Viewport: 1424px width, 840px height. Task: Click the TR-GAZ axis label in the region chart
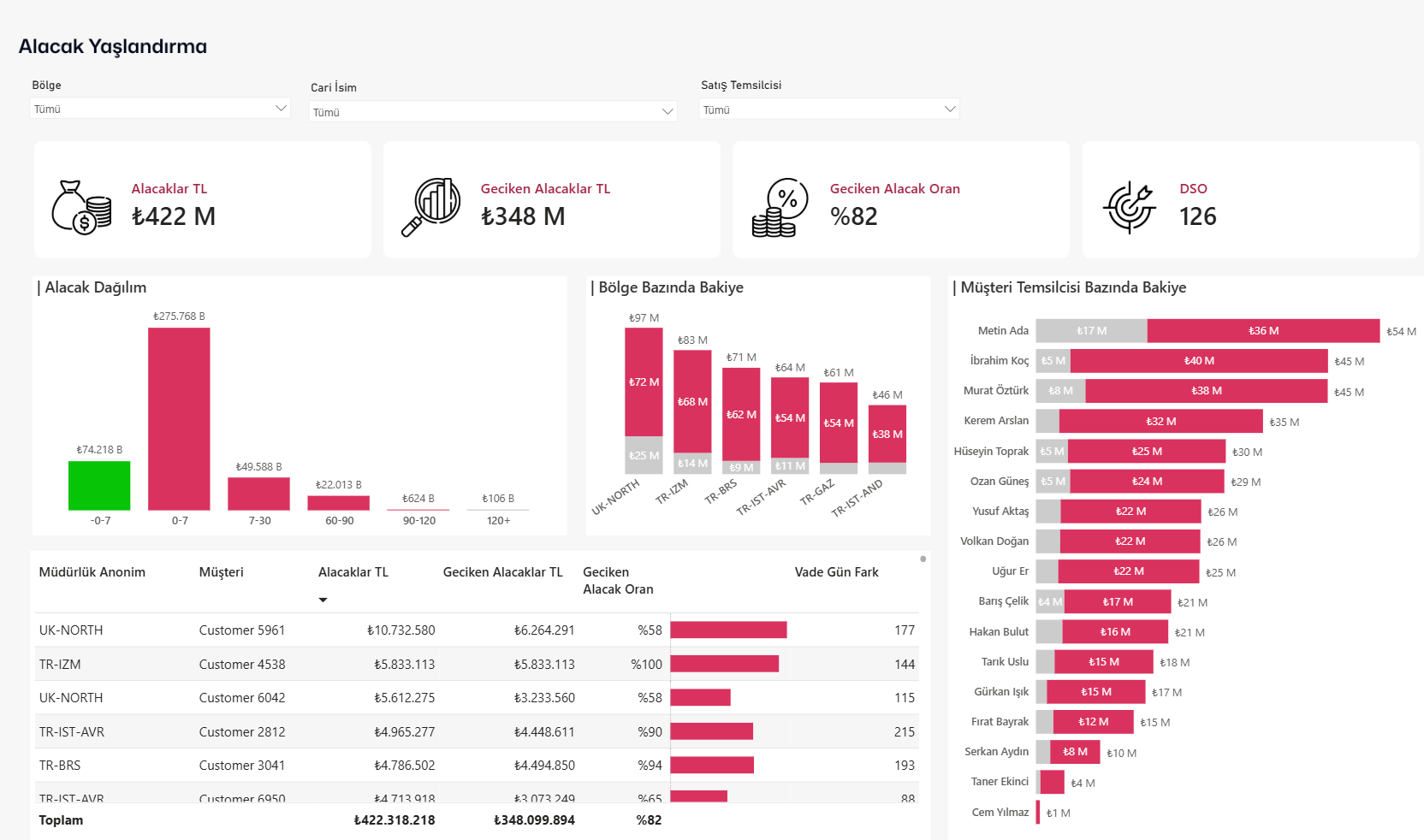tap(817, 493)
